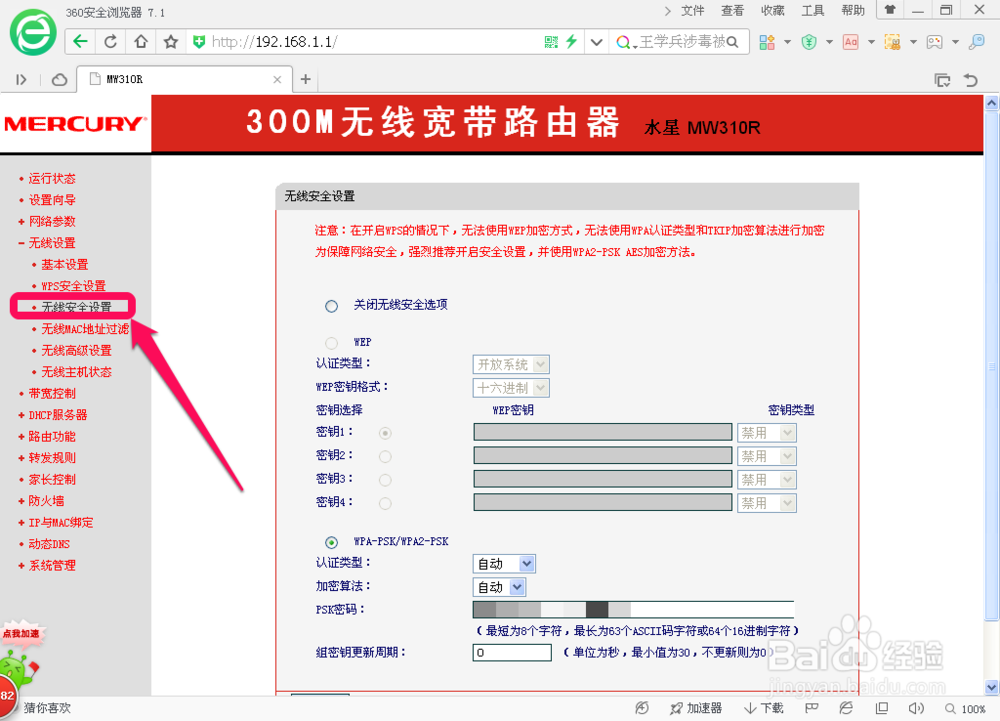Screen dimensions: 1000x721
Task: Reload the page with refresh icon
Action: pos(110,42)
